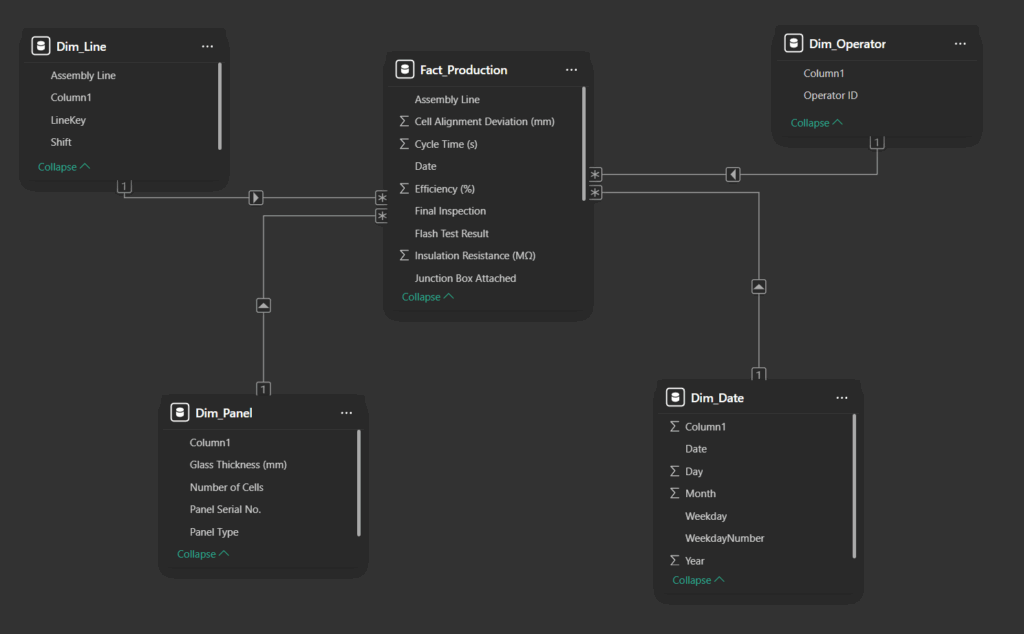Image resolution: width=1024 pixels, height=634 pixels.
Task: Select filter direction arrow on Dim_Date relationship
Action: coord(759,287)
